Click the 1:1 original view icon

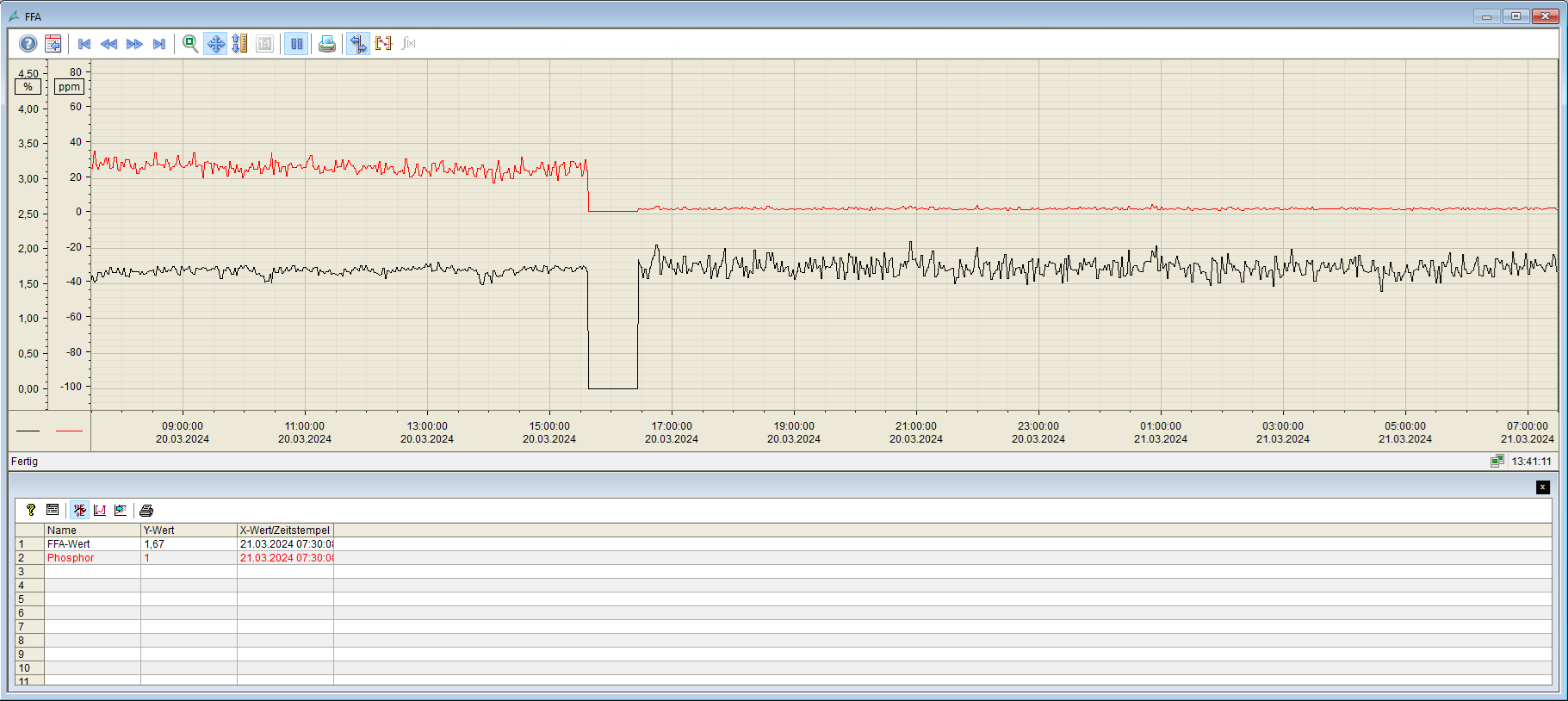[265, 43]
